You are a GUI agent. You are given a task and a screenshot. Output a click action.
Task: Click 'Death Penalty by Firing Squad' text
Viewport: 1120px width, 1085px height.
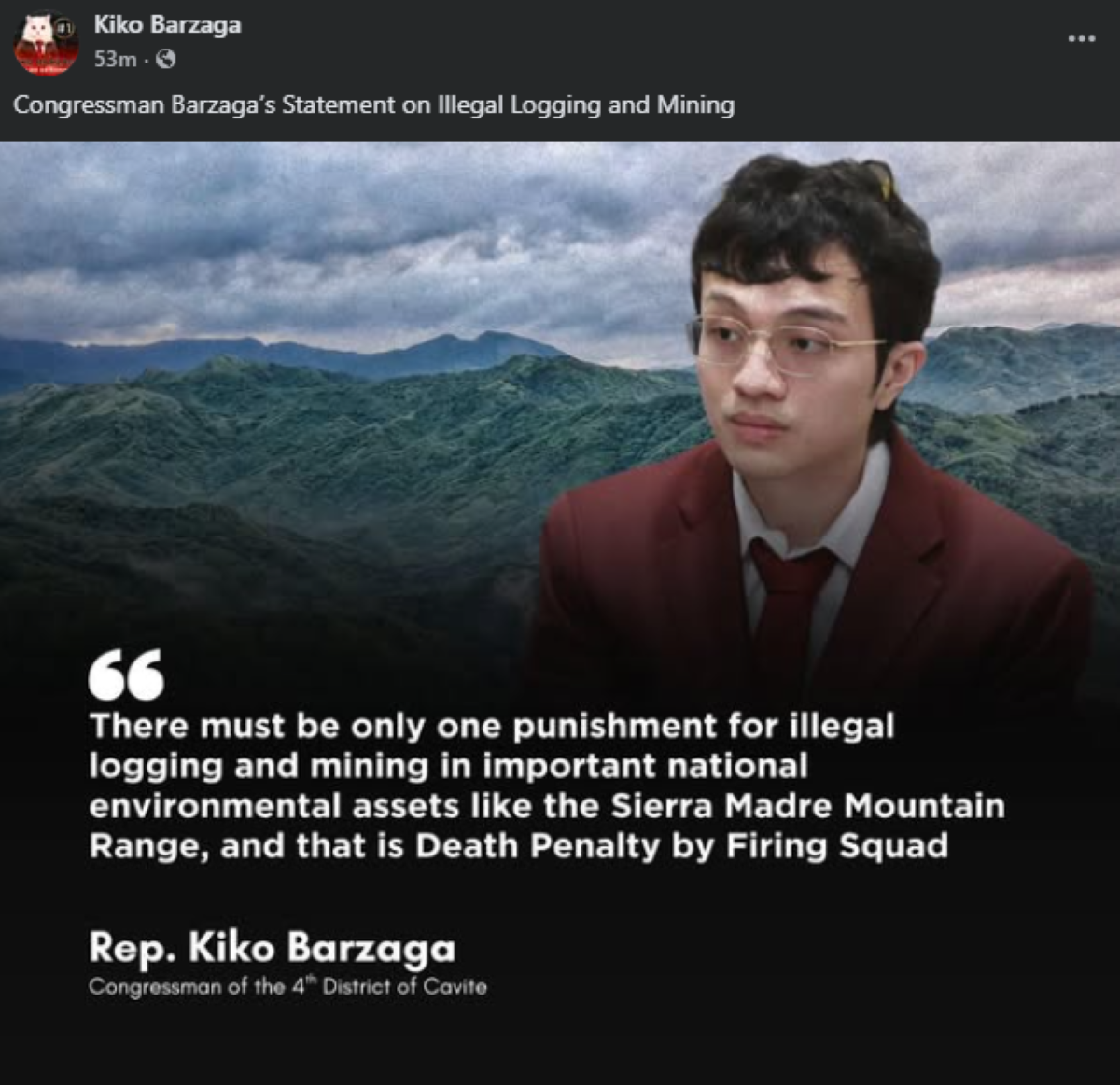(681, 846)
